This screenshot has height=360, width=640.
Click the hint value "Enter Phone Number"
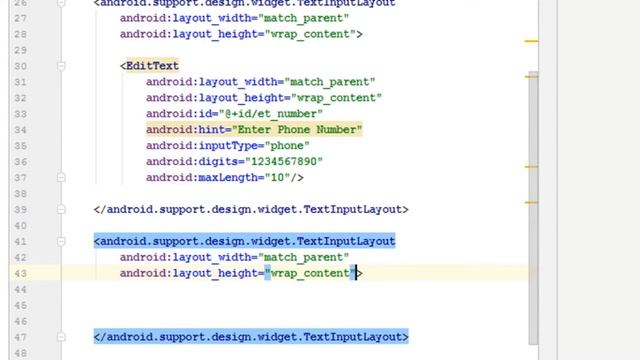pos(297,130)
